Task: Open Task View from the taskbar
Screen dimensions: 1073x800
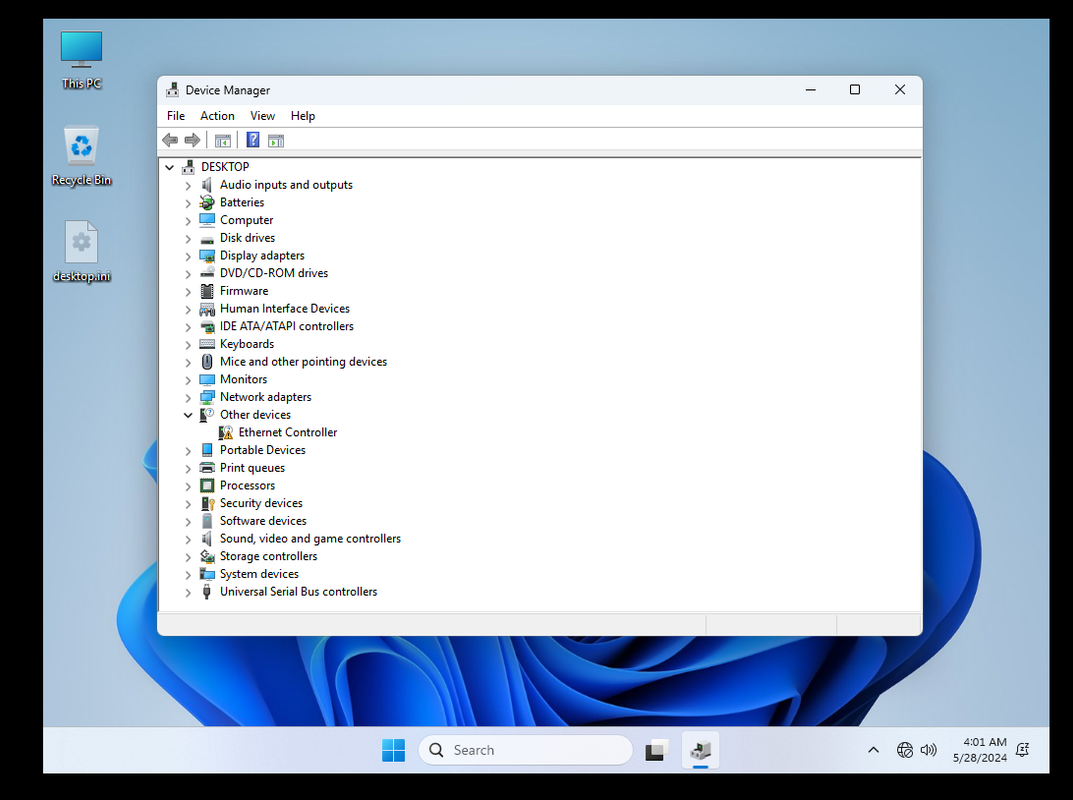Action: 656,750
